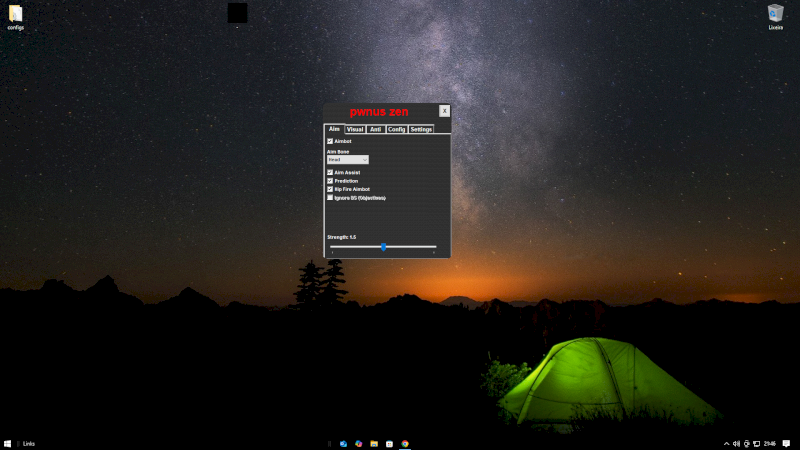Expand the Aim Bone dropdown
Viewport: 800px width, 450px height.
(348, 159)
